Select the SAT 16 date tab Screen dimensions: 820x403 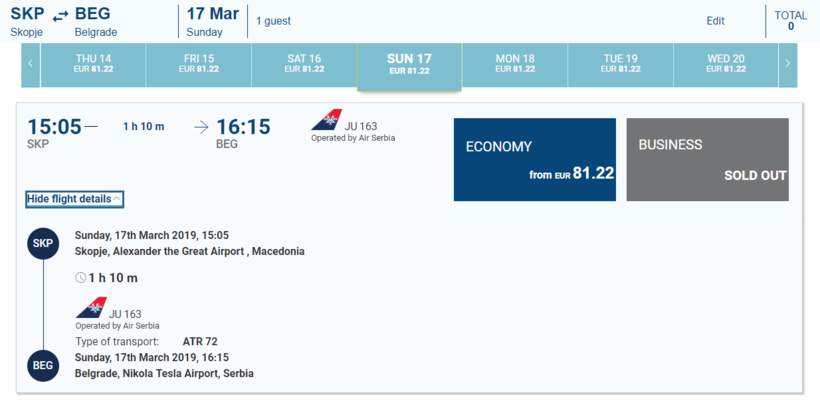click(x=304, y=64)
